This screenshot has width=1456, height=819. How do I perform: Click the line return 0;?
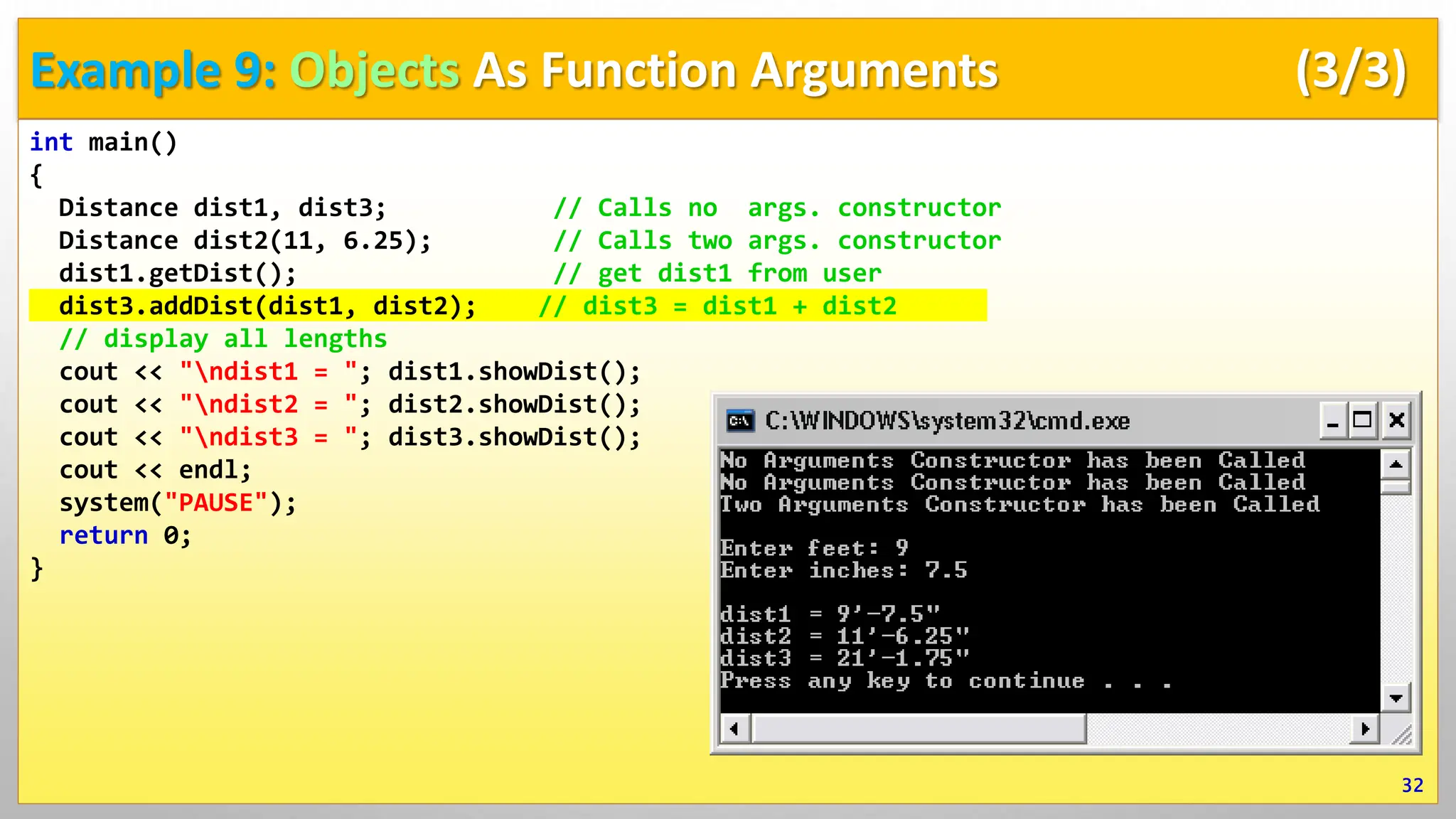tap(125, 535)
